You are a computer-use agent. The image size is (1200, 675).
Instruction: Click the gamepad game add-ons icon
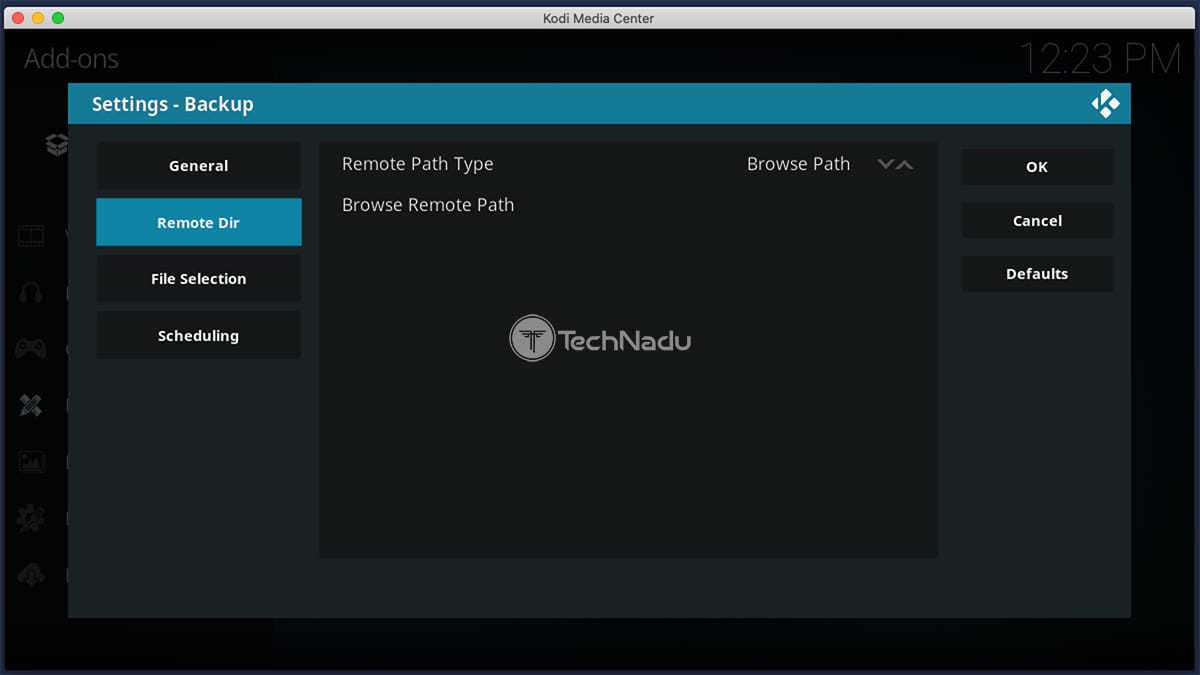click(31, 348)
